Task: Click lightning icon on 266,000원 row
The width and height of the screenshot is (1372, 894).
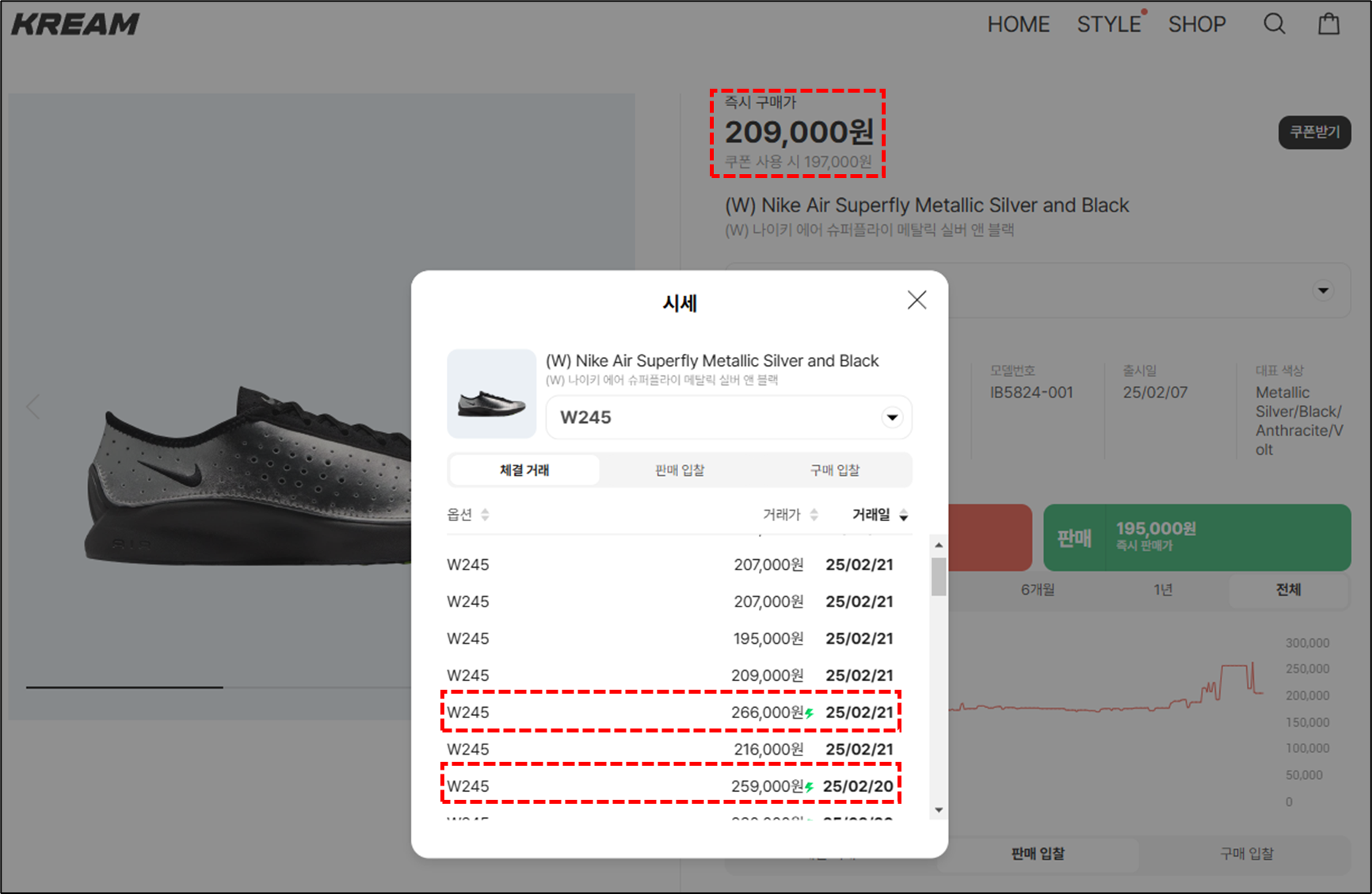Action: (x=810, y=713)
